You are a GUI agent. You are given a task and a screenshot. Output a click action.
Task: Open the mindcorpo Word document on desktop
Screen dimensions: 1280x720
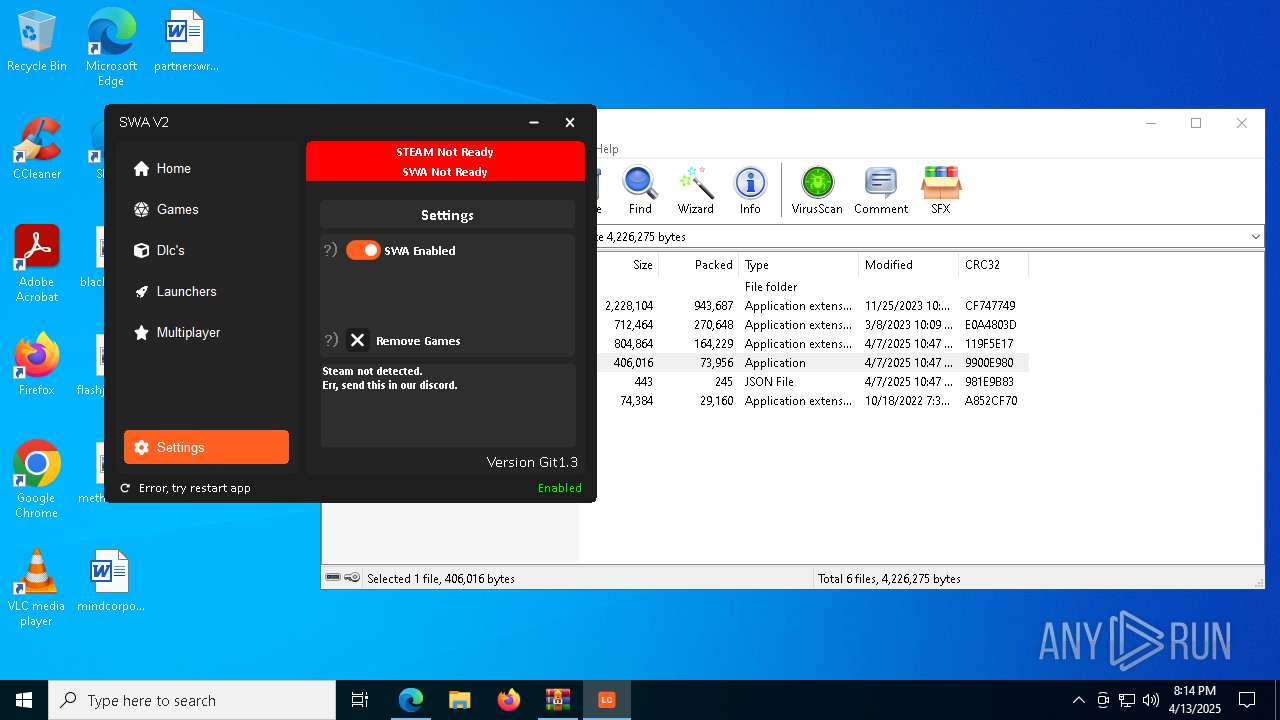pyautogui.click(x=111, y=582)
